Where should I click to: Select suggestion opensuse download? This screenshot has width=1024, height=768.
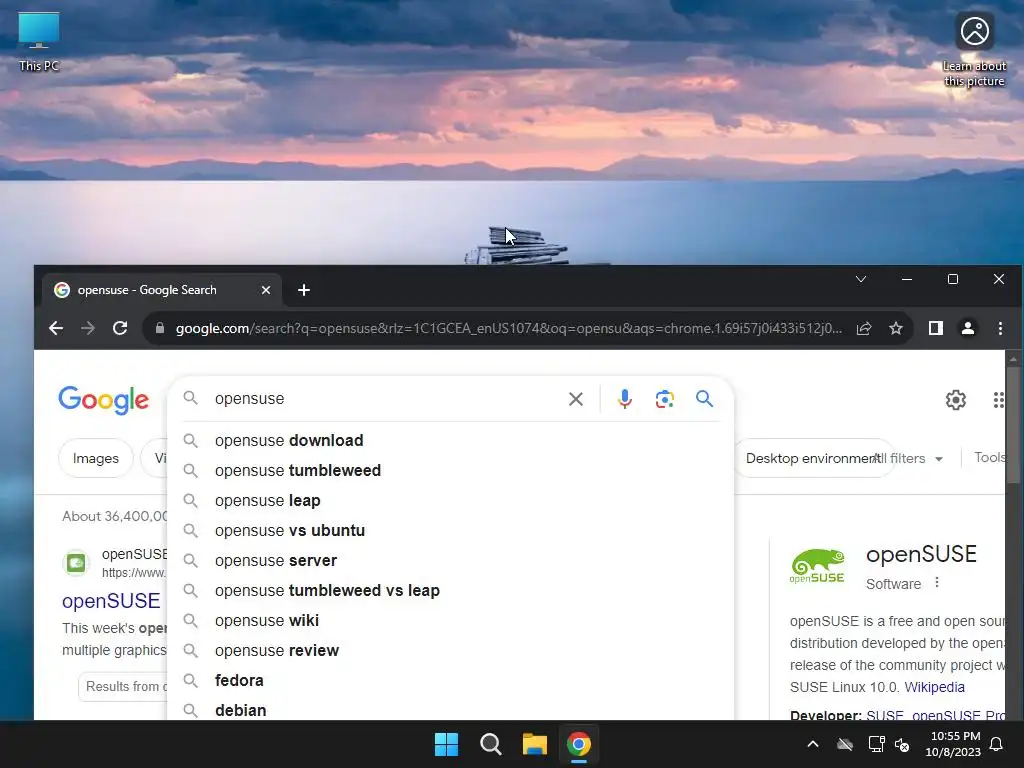tap(451, 440)
